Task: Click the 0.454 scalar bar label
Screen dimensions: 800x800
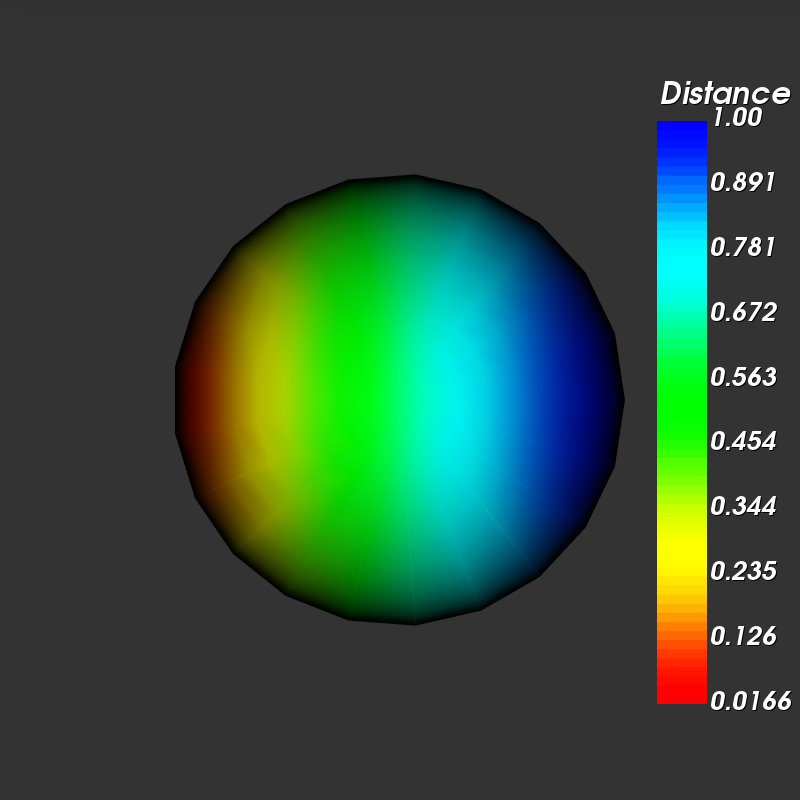Action: (743, 441)
